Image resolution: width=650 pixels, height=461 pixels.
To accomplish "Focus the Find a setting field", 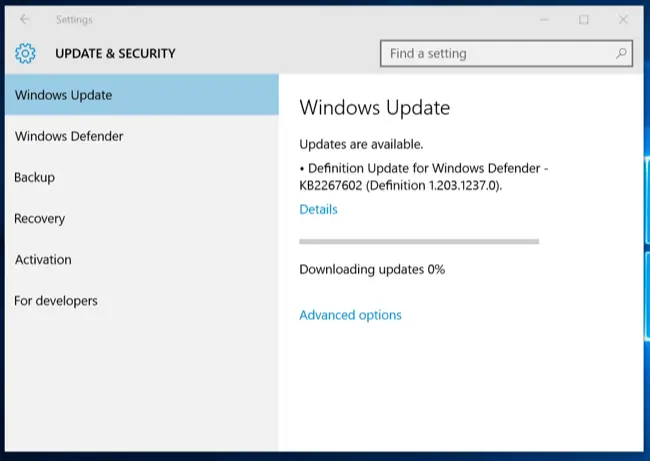I will [x=506, y=53].
